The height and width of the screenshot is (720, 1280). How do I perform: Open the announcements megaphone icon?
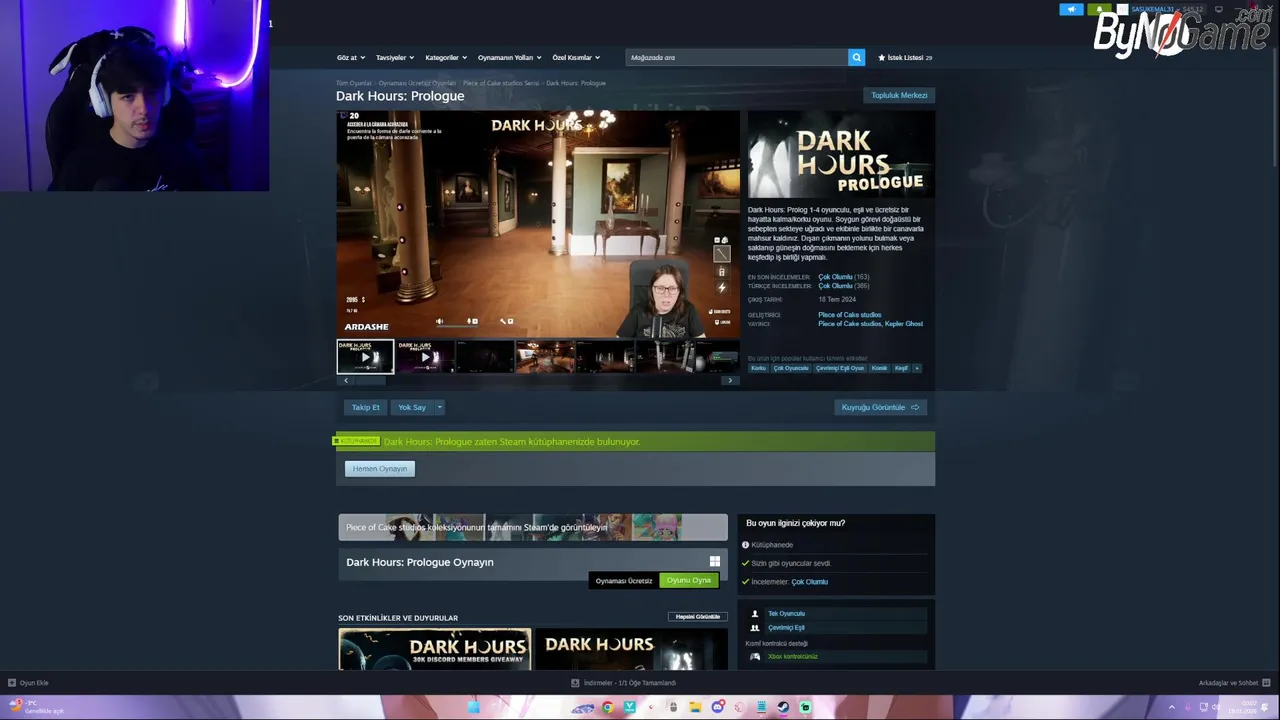[1071, 9]
